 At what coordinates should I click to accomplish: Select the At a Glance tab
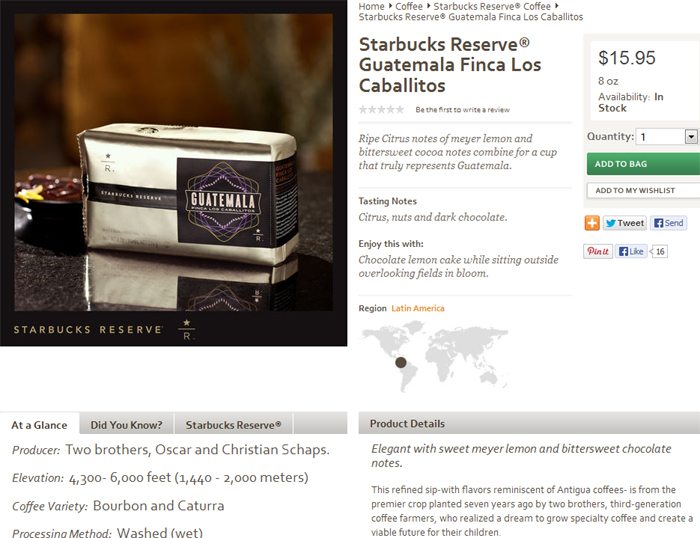pos(39,425)
